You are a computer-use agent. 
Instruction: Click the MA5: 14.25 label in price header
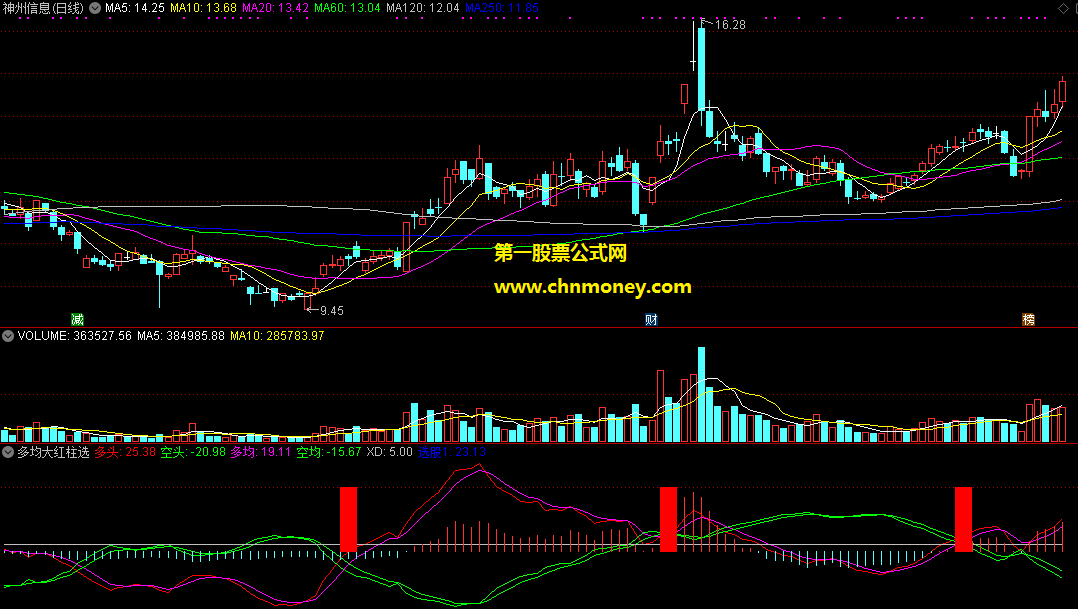135,8
